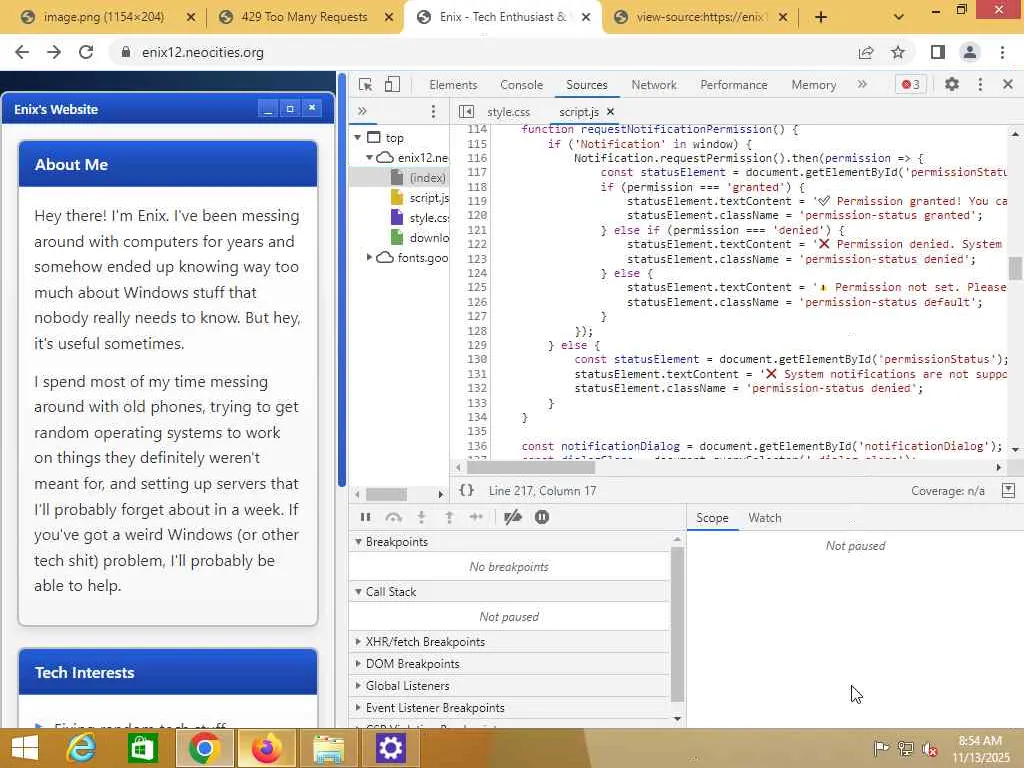Image resolution: width=1024 pixels, height=768 pixels.
Task: Close the script.js editor tab
Action: [x=610, y=112]
